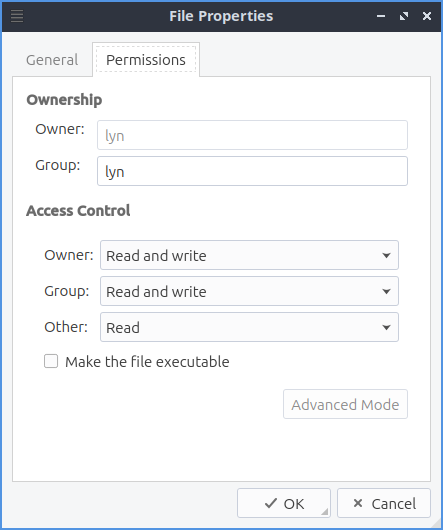443x530 pixels.
Task: Click the Owner dropdown arrow
Action: (386, 256)
